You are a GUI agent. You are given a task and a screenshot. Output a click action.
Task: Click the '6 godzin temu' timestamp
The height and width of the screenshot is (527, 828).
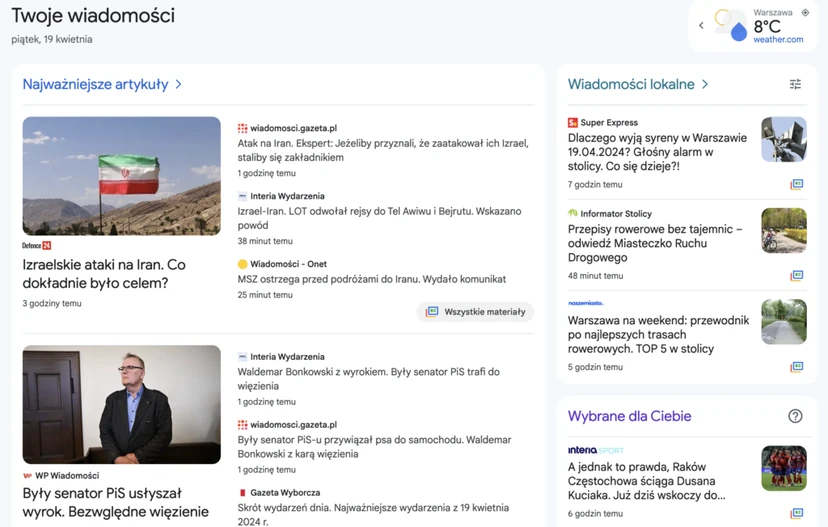(595, 514)
